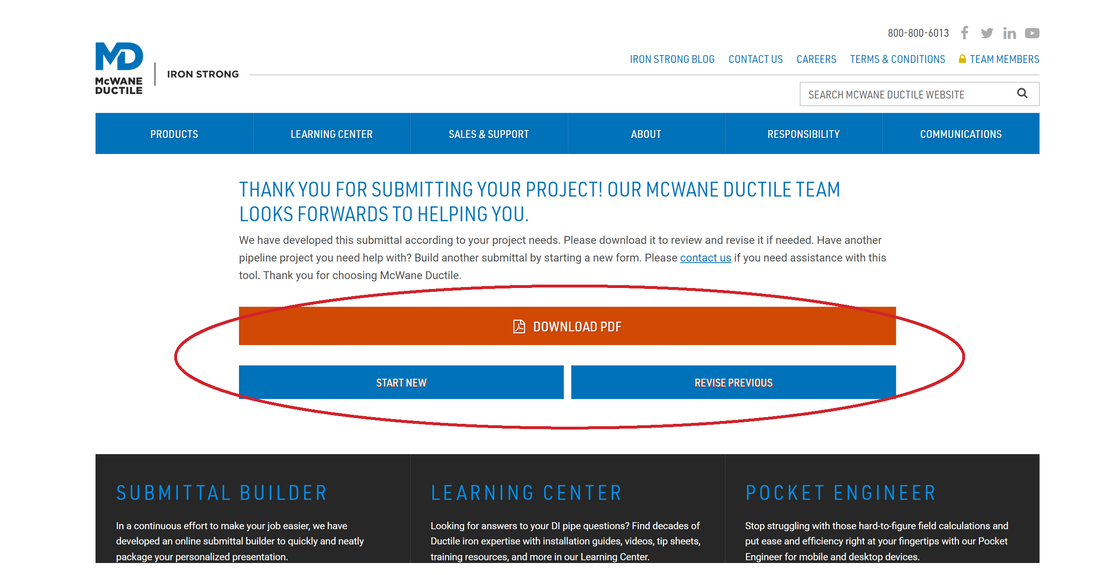Click the lock icon beside Team Members
The height and width of the screenshot is (575, 1100).
(x=962, y=59)
